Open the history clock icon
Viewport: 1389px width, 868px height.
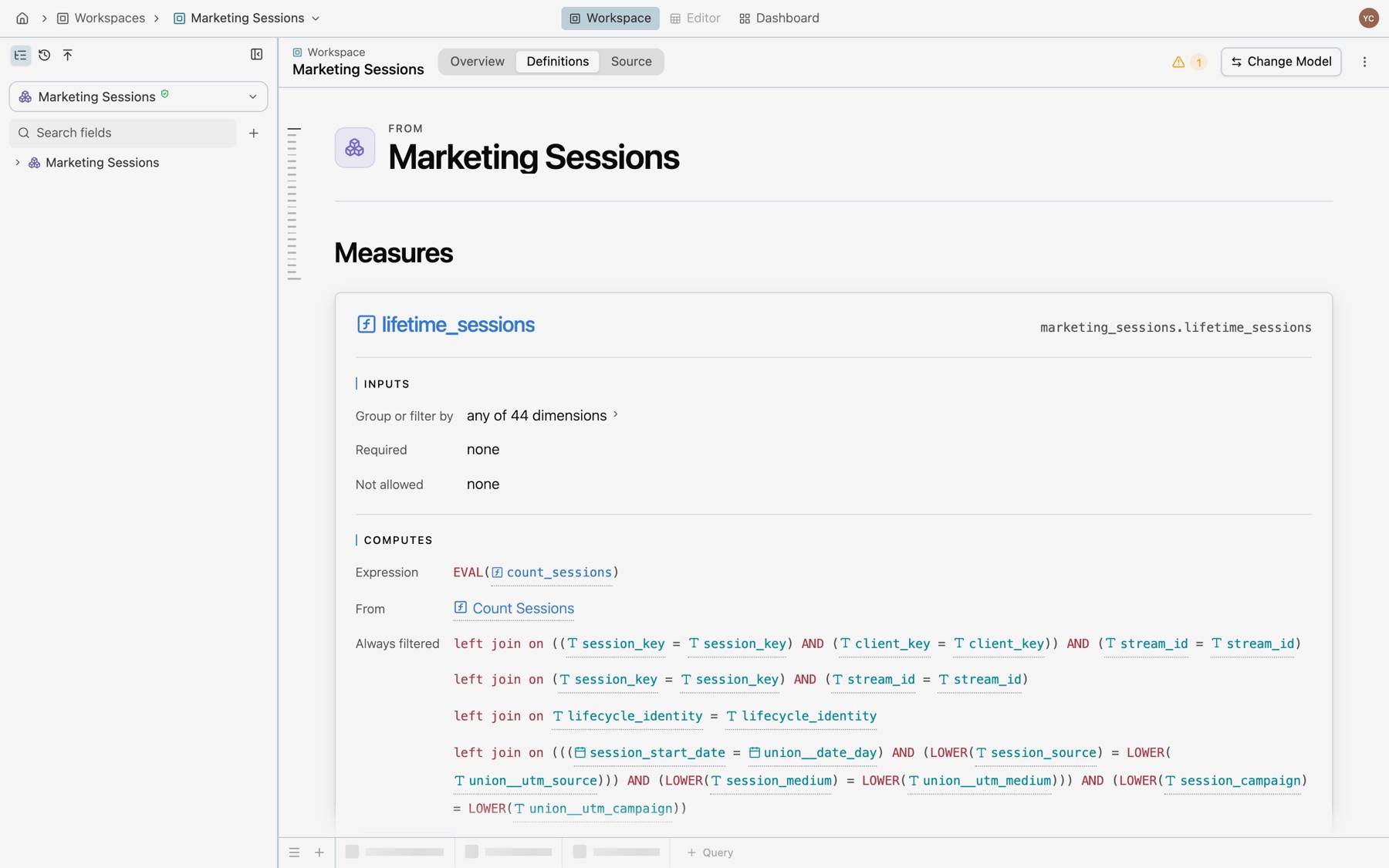click(44, 55)
